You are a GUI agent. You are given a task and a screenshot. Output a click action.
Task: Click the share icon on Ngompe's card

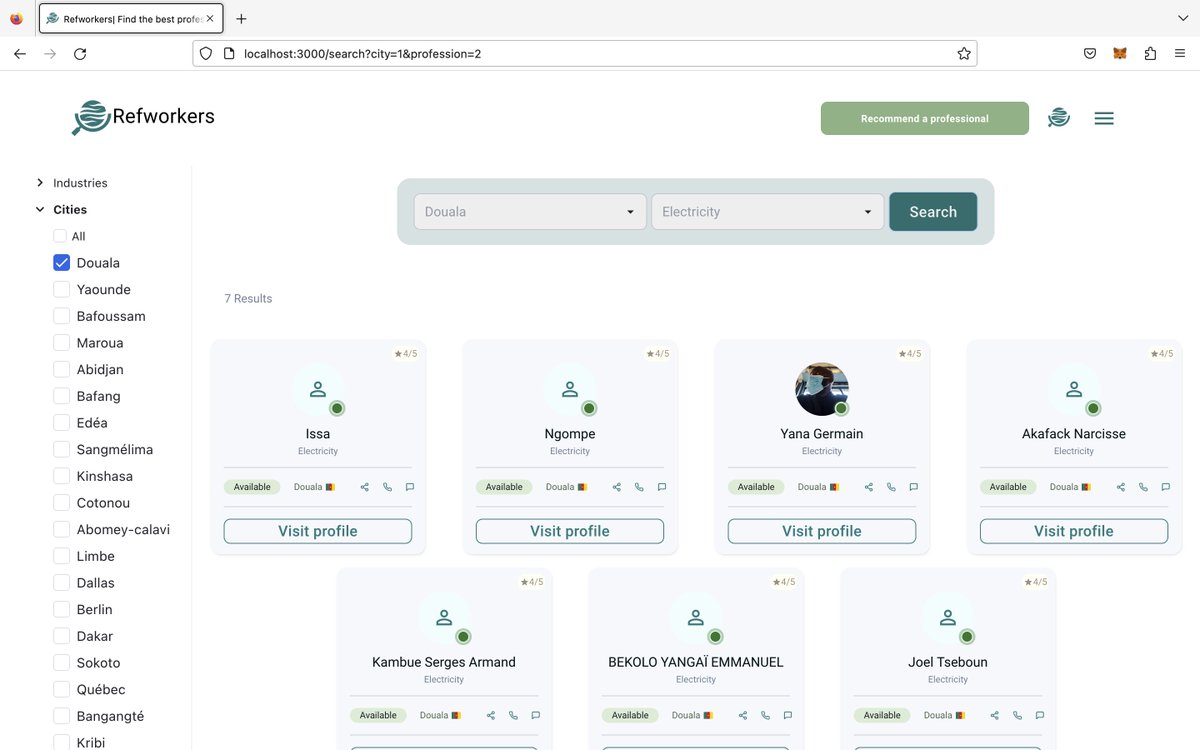point(617,487)
